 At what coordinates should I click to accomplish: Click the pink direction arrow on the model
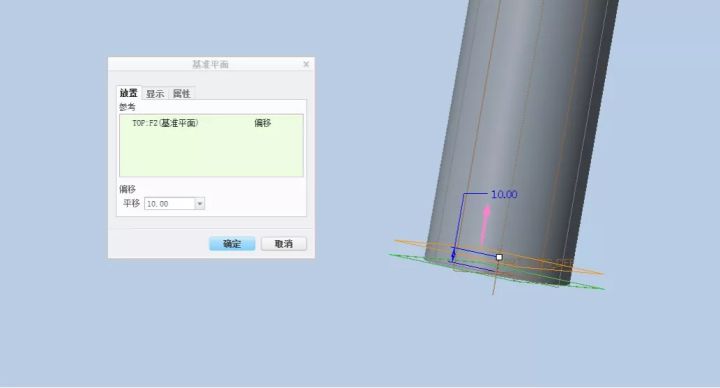(485, 224)
